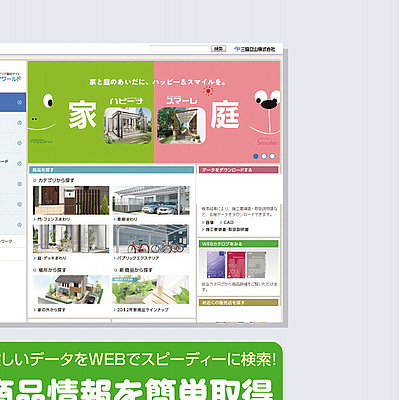Switch to the second banner slide dot

pos(264,156)
